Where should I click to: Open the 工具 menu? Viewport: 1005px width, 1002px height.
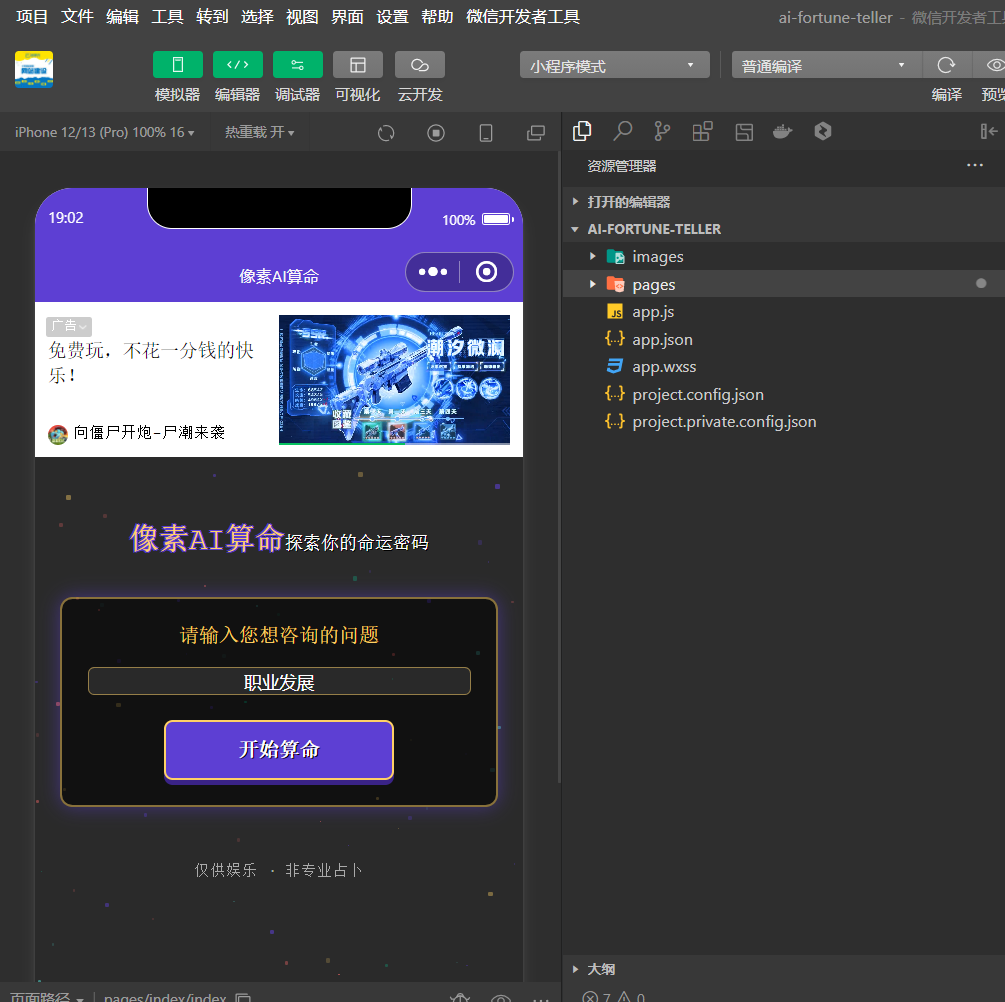(167, 17)
